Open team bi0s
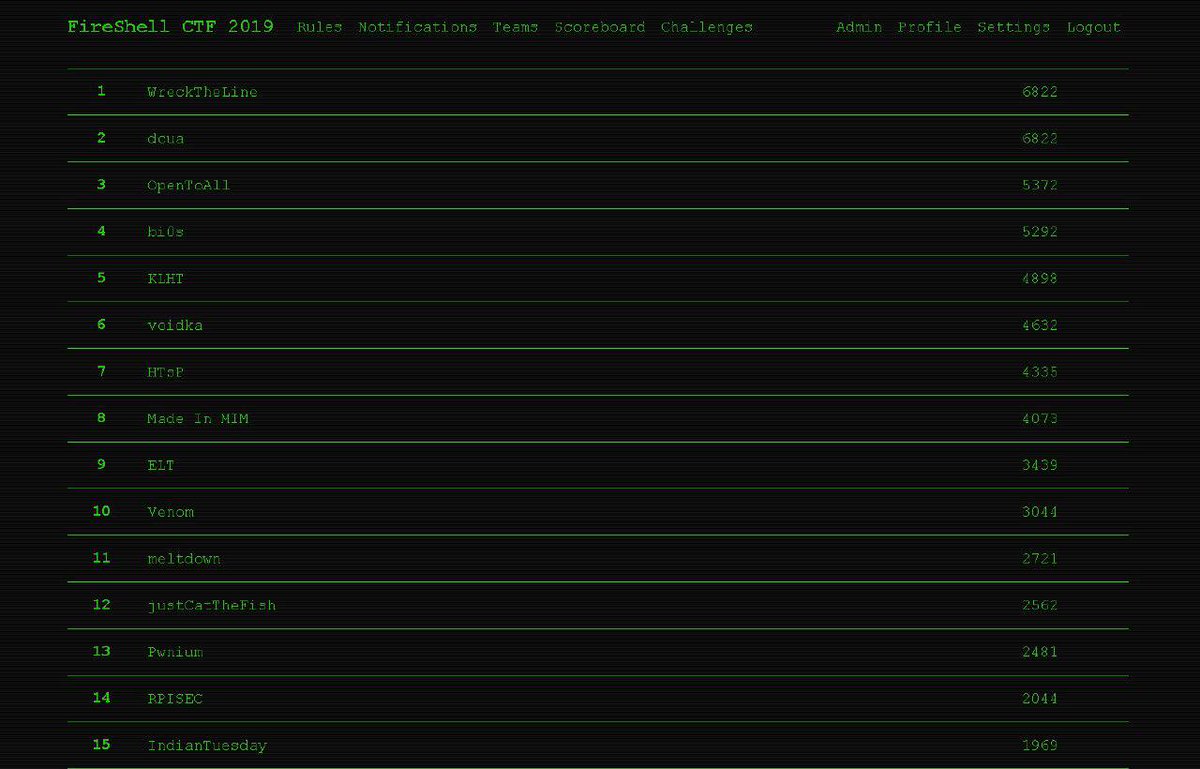1200x769 pixels. pos(166,232)
